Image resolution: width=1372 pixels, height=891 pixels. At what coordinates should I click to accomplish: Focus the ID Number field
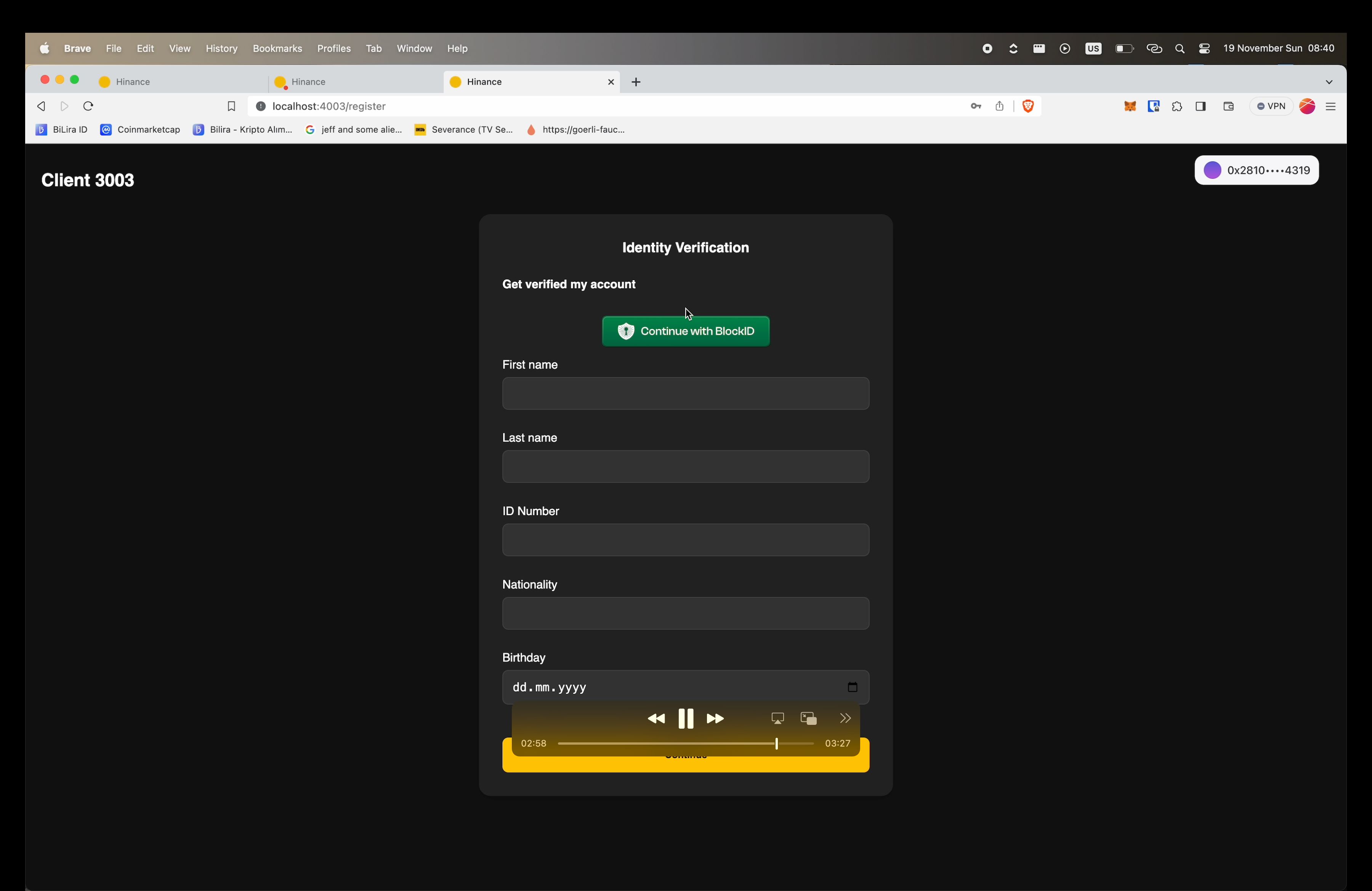pyautogui.click(x=686, y=540)
